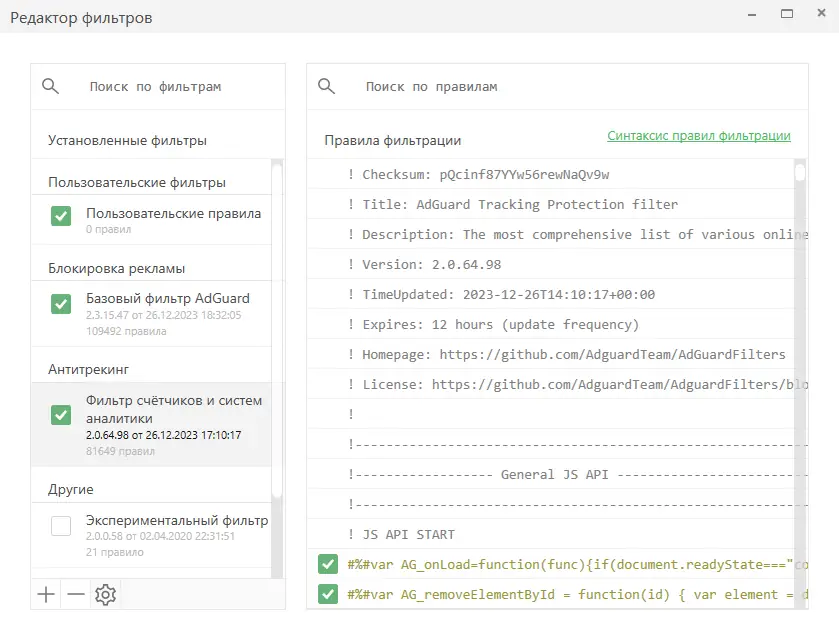The image size is (839, 640).
Task: Open filter settings gear icon
Action: (x=105, y=595)
